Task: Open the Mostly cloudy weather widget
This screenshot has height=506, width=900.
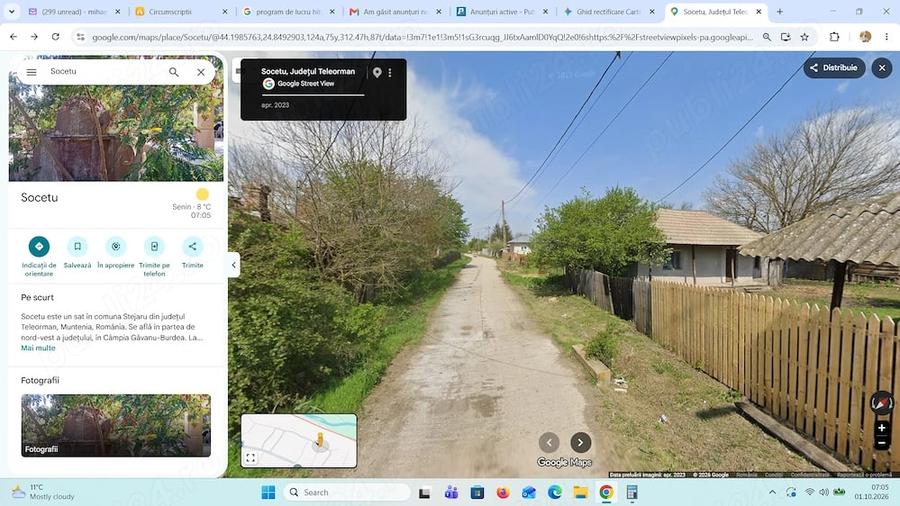Action: [43, 492]
